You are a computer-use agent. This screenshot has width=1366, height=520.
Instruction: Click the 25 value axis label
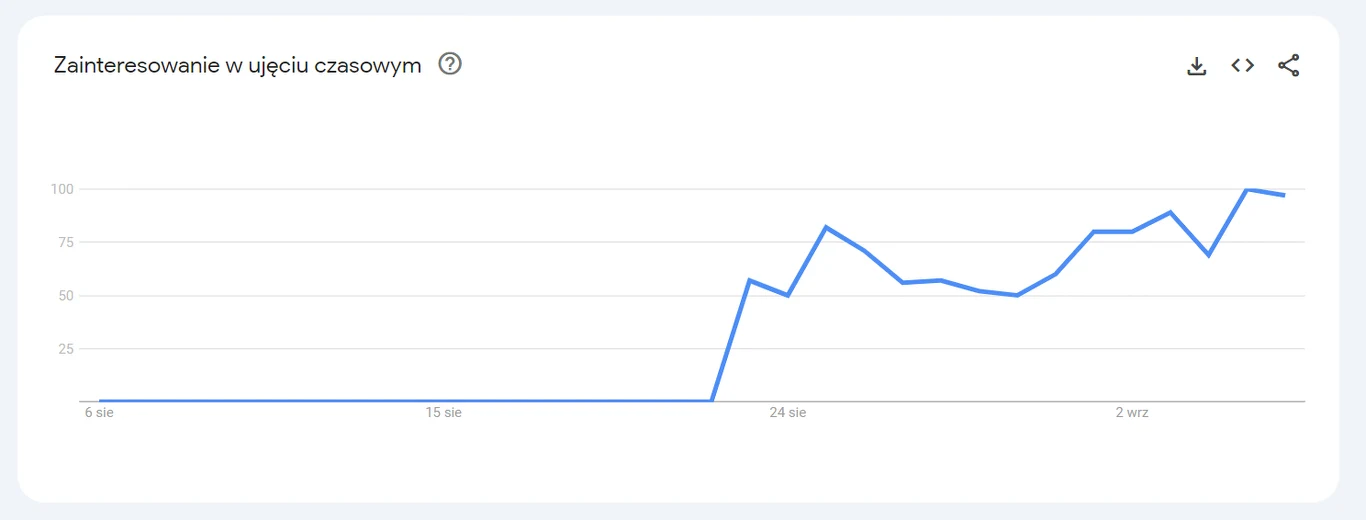[68, 349]
